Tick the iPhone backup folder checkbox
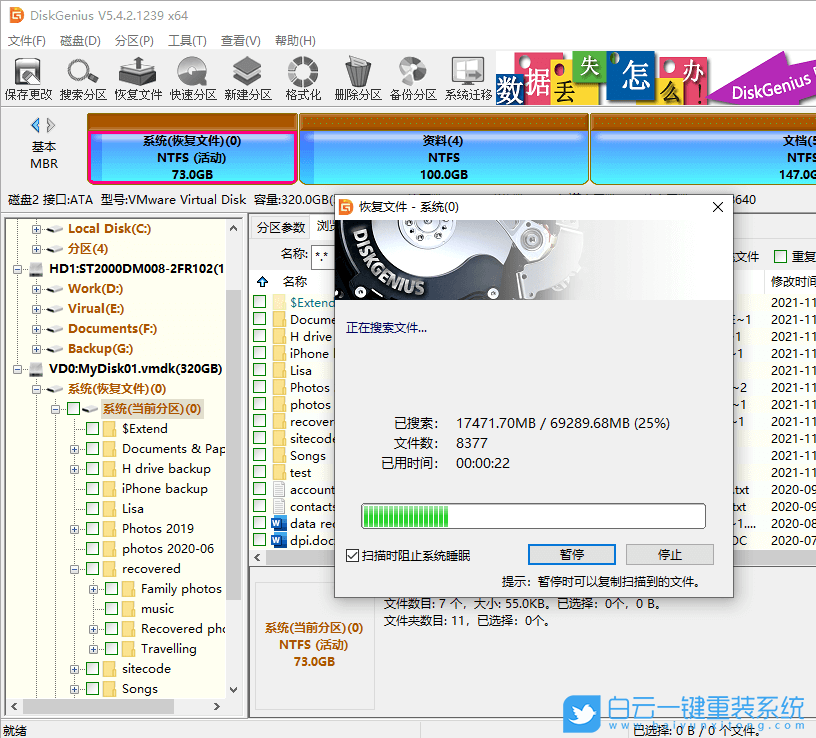This screenshot has width=816, height=738. (93, 489)
